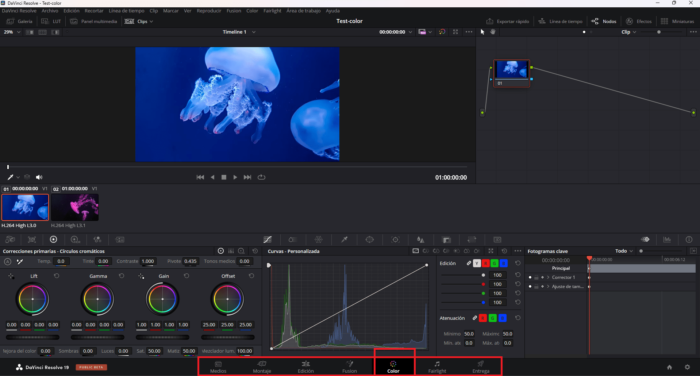
Task: Open the LUT panel button
Action: click(51, 21)
